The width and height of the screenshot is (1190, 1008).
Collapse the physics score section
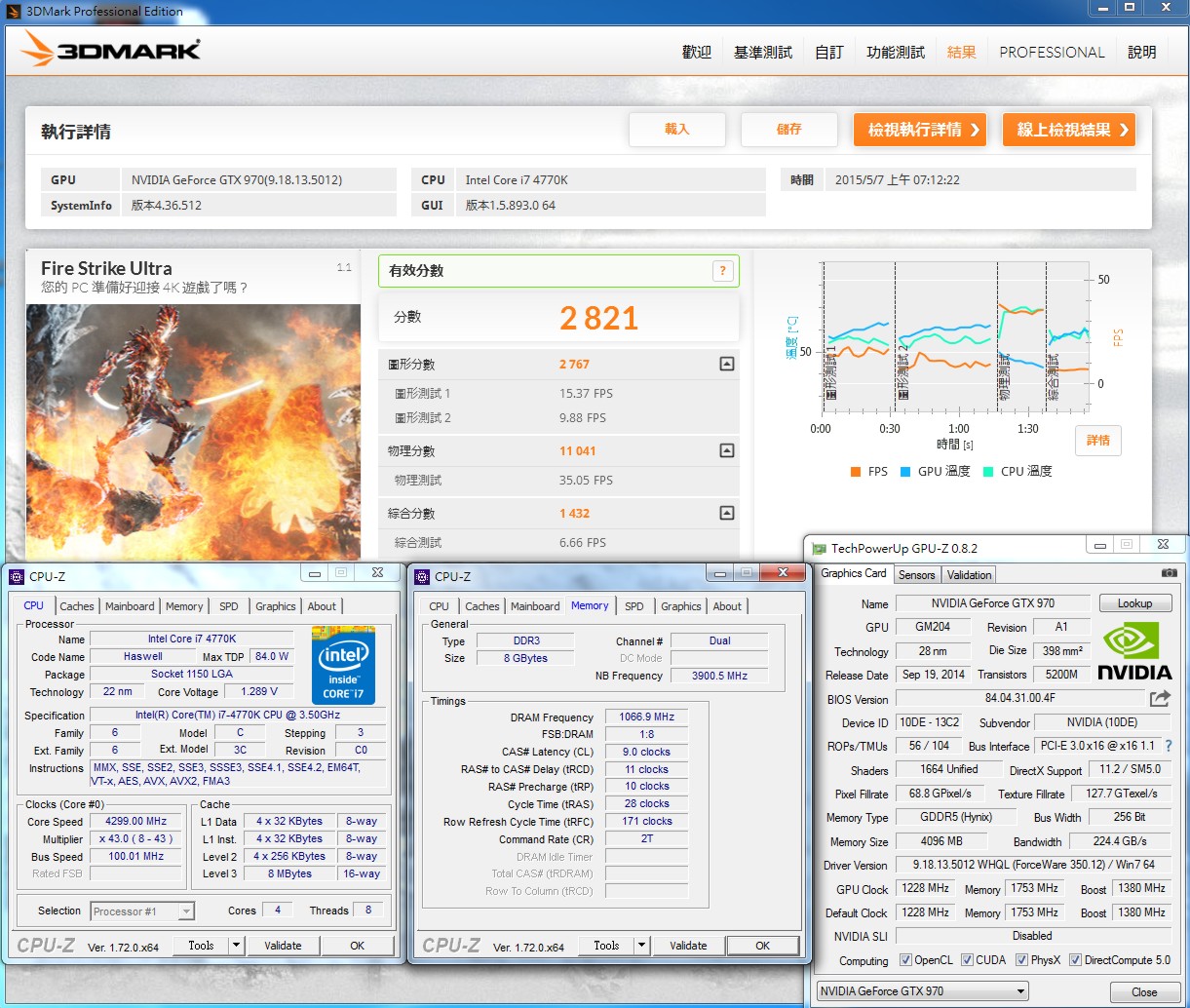[x=726, y=450]
